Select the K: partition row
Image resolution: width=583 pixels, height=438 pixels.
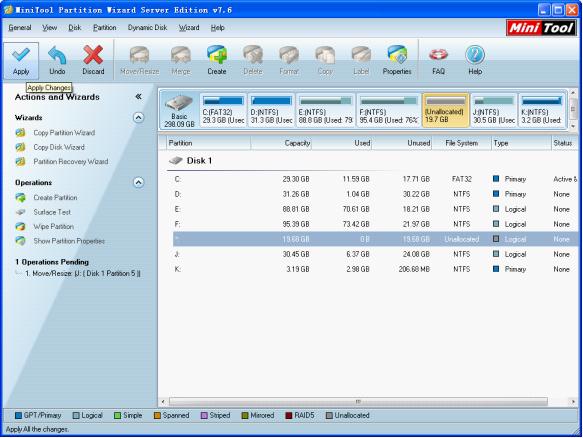click(375, 269)
